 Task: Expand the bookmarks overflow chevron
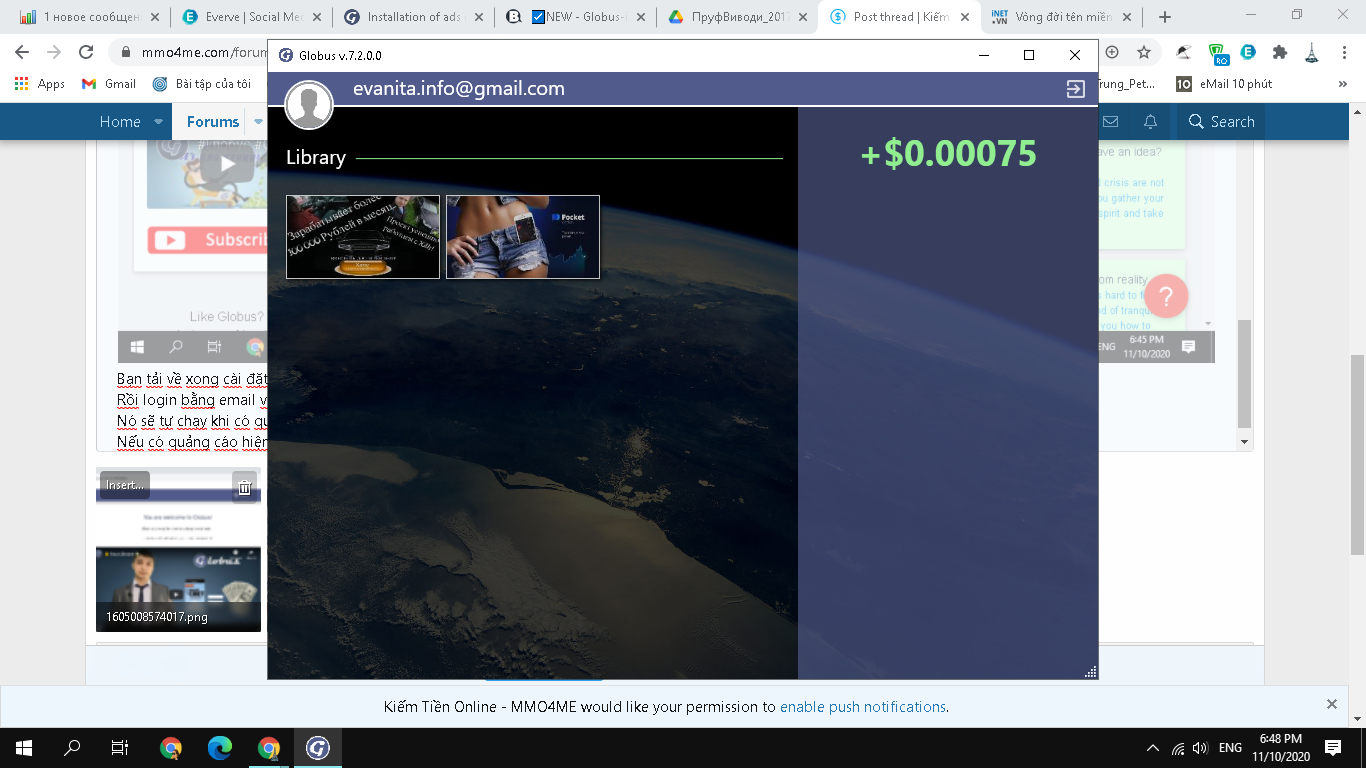1342,84
